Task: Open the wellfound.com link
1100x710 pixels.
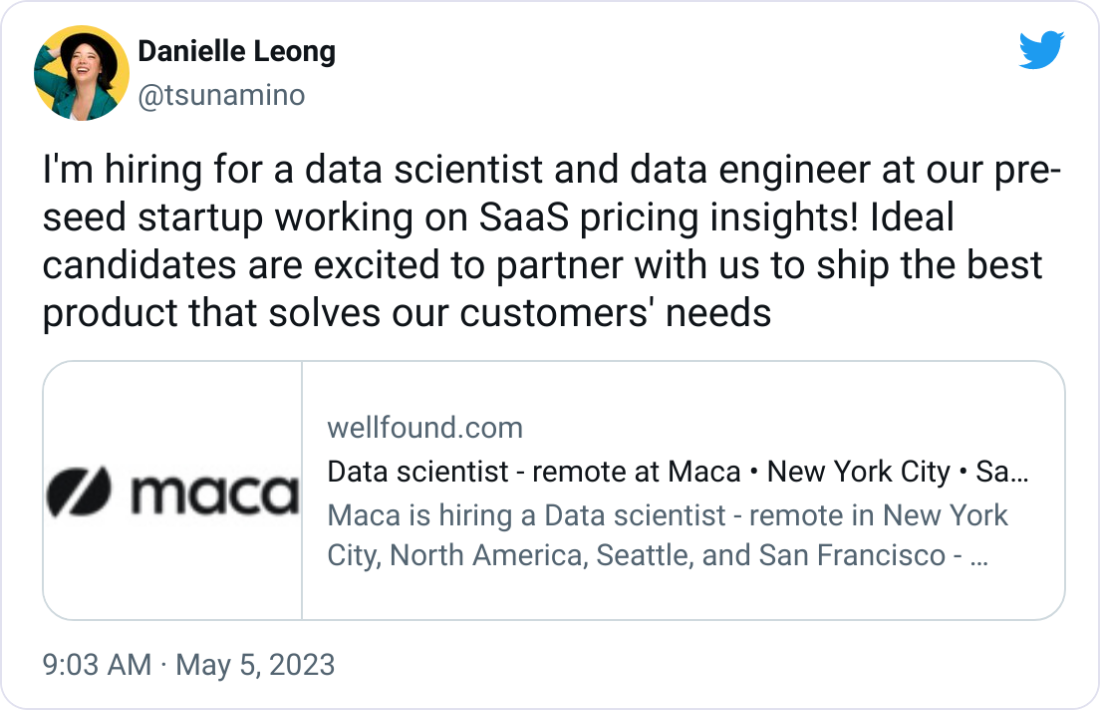Action: pos(425,427)
